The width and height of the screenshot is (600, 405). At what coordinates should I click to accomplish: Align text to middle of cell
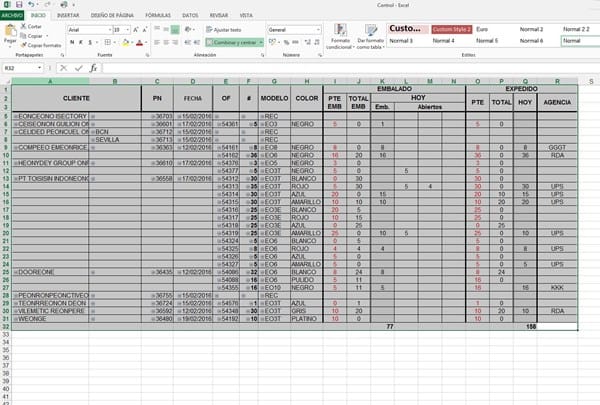pos(166,29)
